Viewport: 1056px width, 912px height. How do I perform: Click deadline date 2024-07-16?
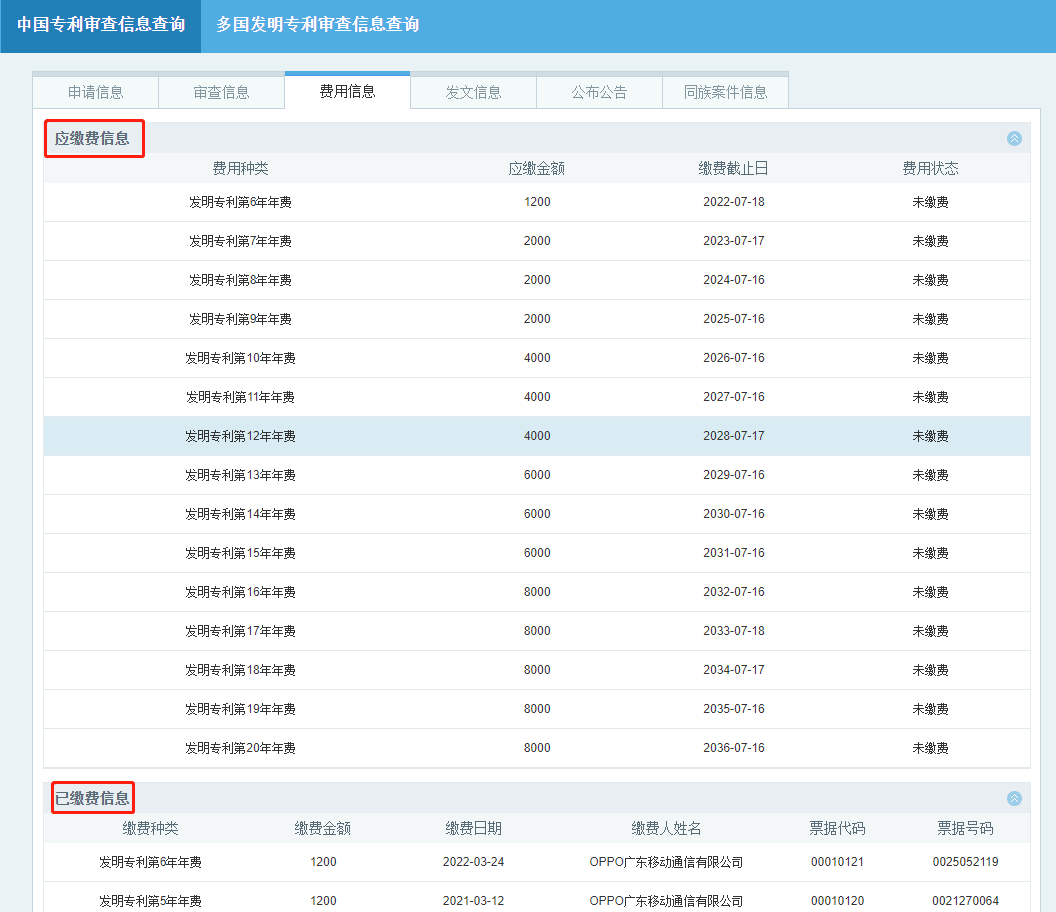pyautogui.click(x=734, y=280)
